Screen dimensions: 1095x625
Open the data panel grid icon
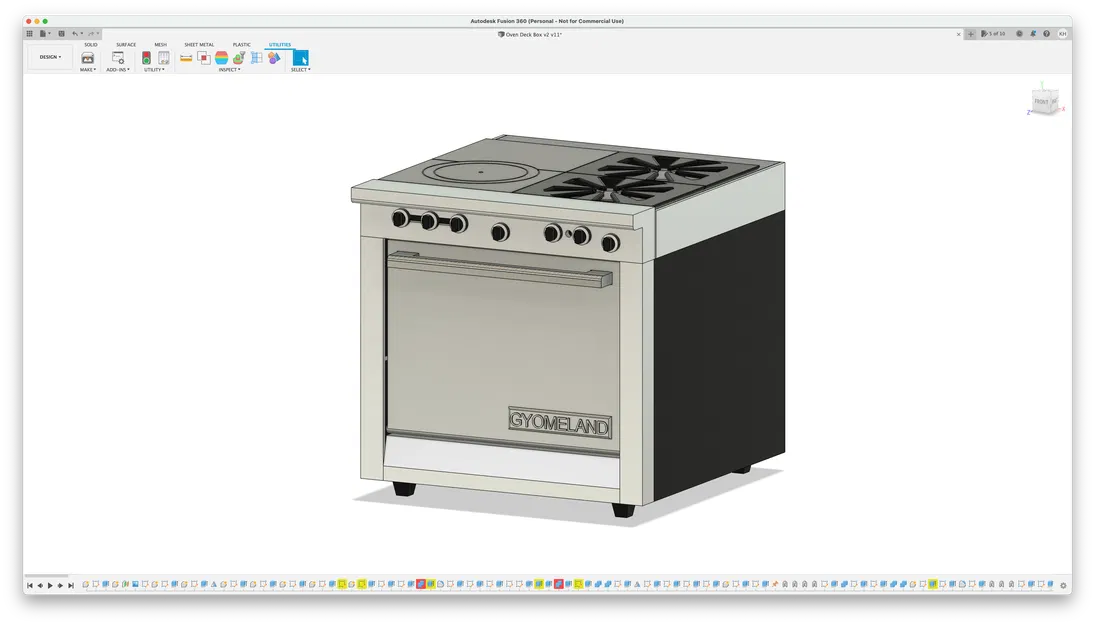point(29,34)
